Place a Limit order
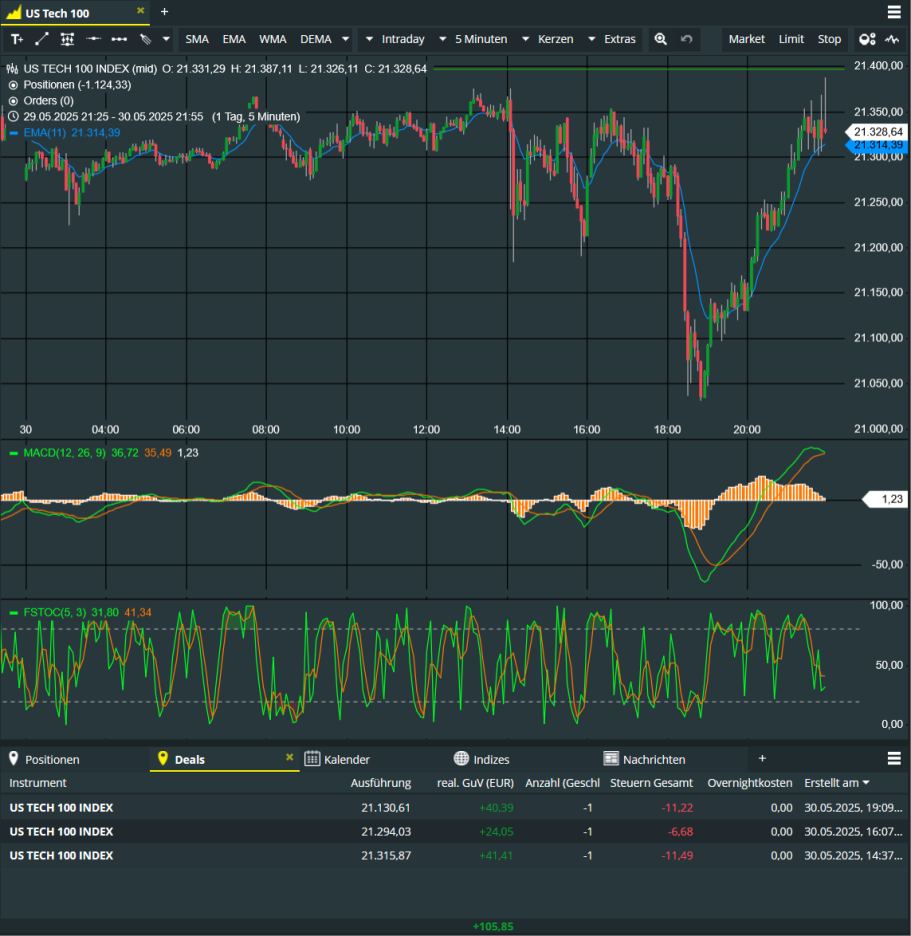Screen dimensions: 911x936 coord(791,39)
